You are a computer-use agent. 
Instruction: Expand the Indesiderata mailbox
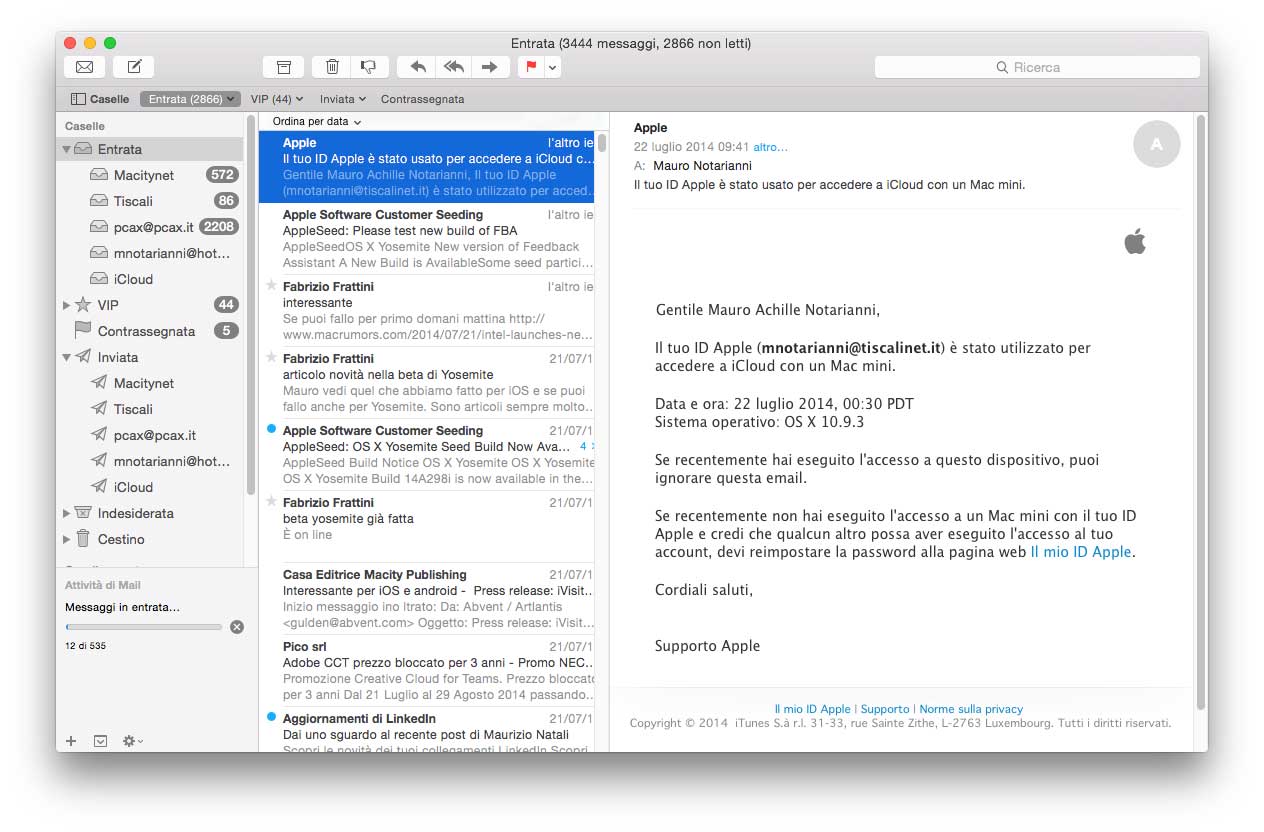coord(67,513)
